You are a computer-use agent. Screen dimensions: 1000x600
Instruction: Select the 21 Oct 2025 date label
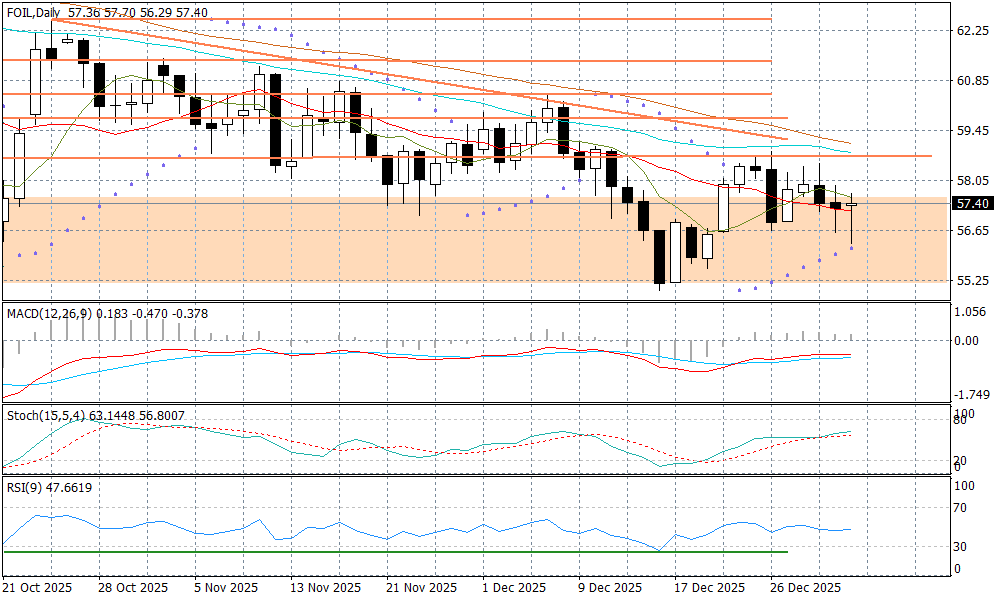[38, 587]
